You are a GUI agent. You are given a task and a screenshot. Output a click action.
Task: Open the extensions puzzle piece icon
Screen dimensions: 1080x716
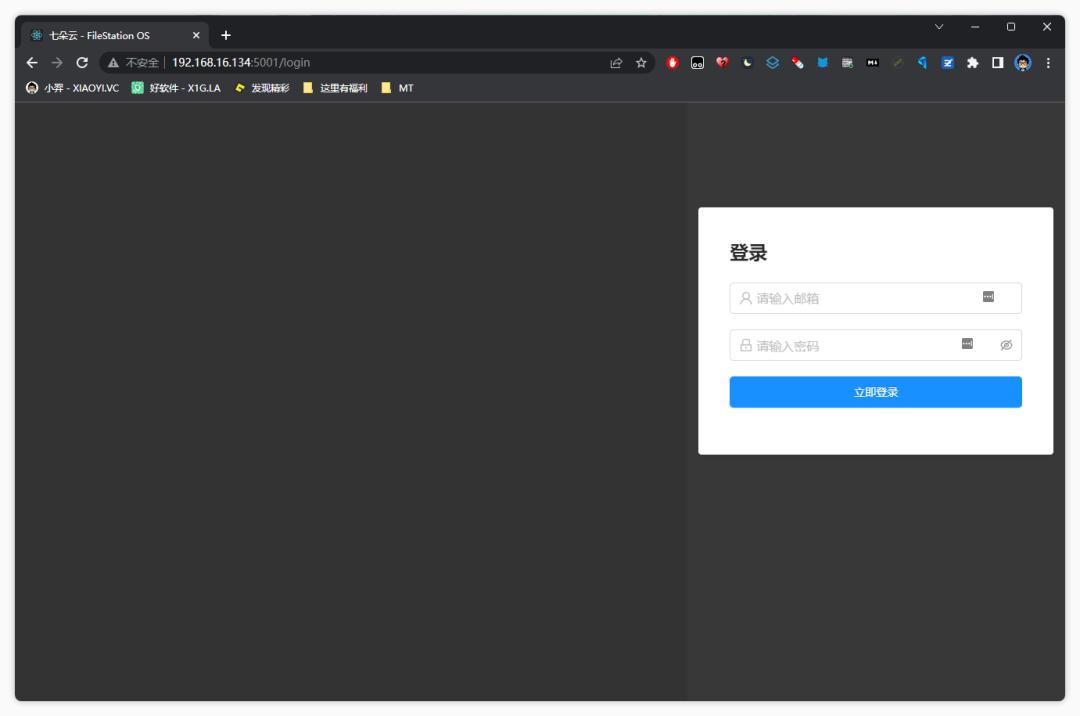click(x=972, y=62)
